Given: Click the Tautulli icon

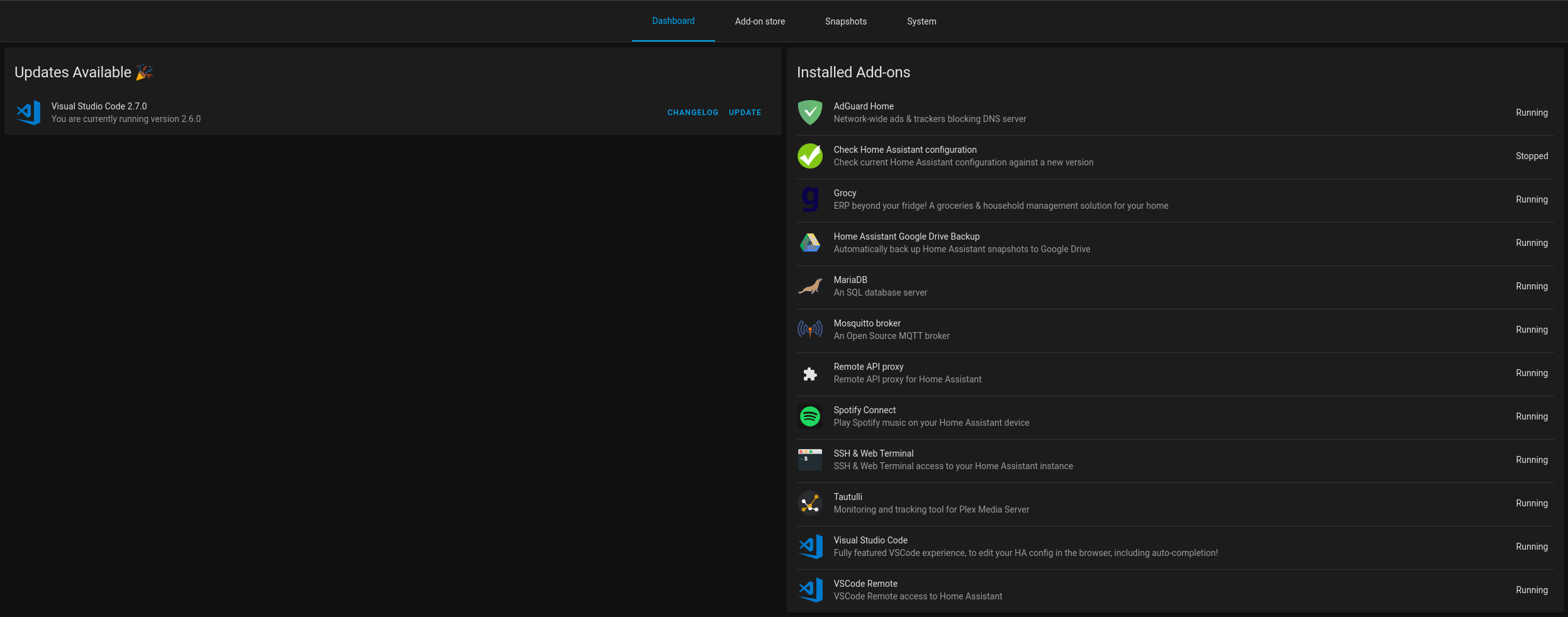Looking at the screenshot, I should pyautogui.click(x=810, y=503).
